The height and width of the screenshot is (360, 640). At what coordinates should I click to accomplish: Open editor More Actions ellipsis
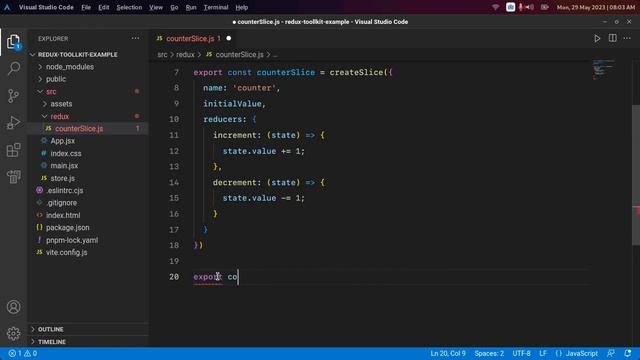[627, 38]
